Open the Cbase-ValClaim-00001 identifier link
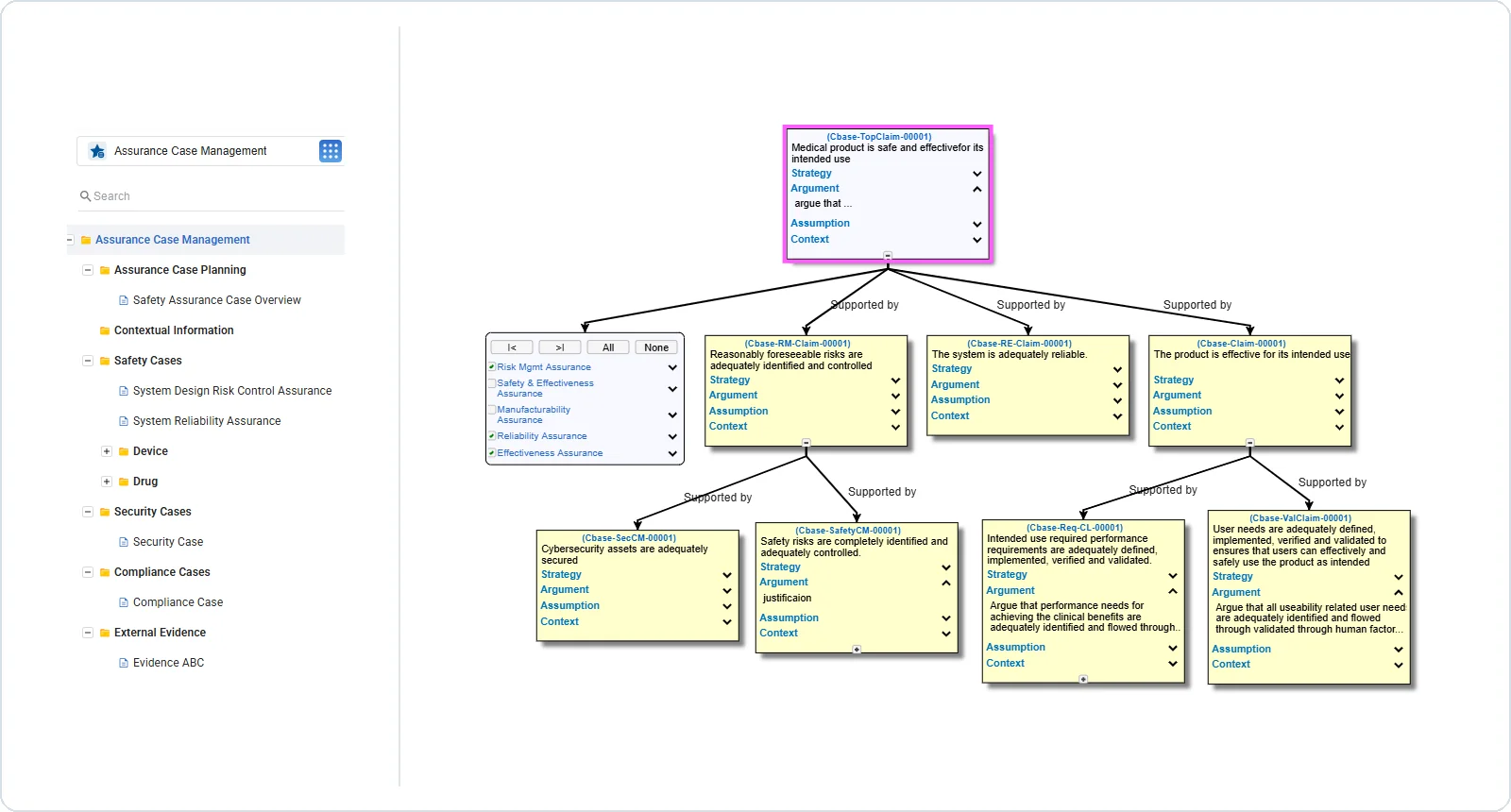 coord(1300,518)
